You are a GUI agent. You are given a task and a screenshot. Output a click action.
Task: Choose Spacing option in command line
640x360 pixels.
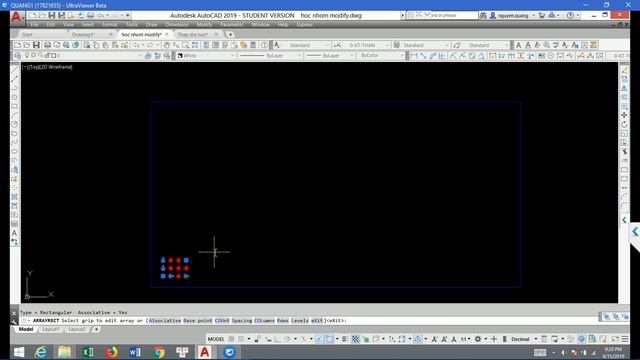[x=242, y=320]
